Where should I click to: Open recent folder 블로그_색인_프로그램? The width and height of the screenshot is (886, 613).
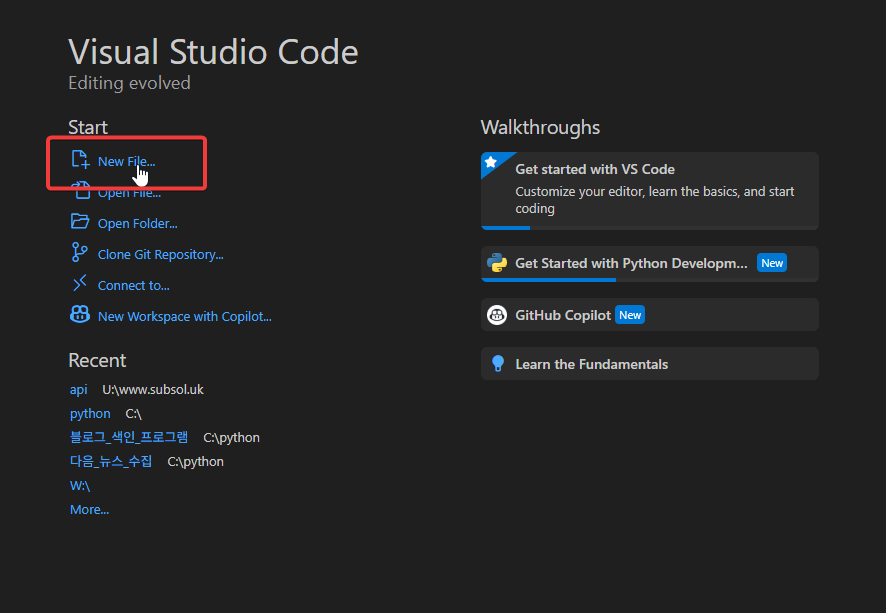(129, 438)
